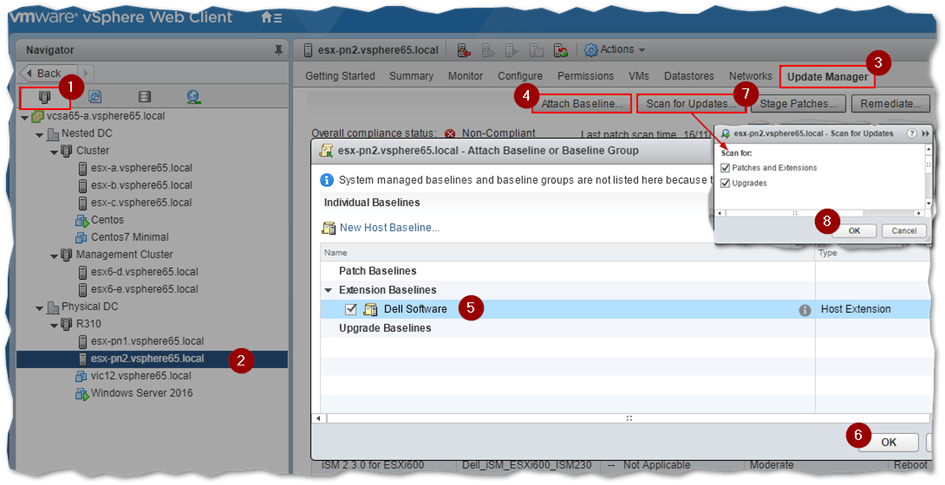Uncheck the Upgrades checkbox in the scan dialog
945x485 pixels.
726,183
